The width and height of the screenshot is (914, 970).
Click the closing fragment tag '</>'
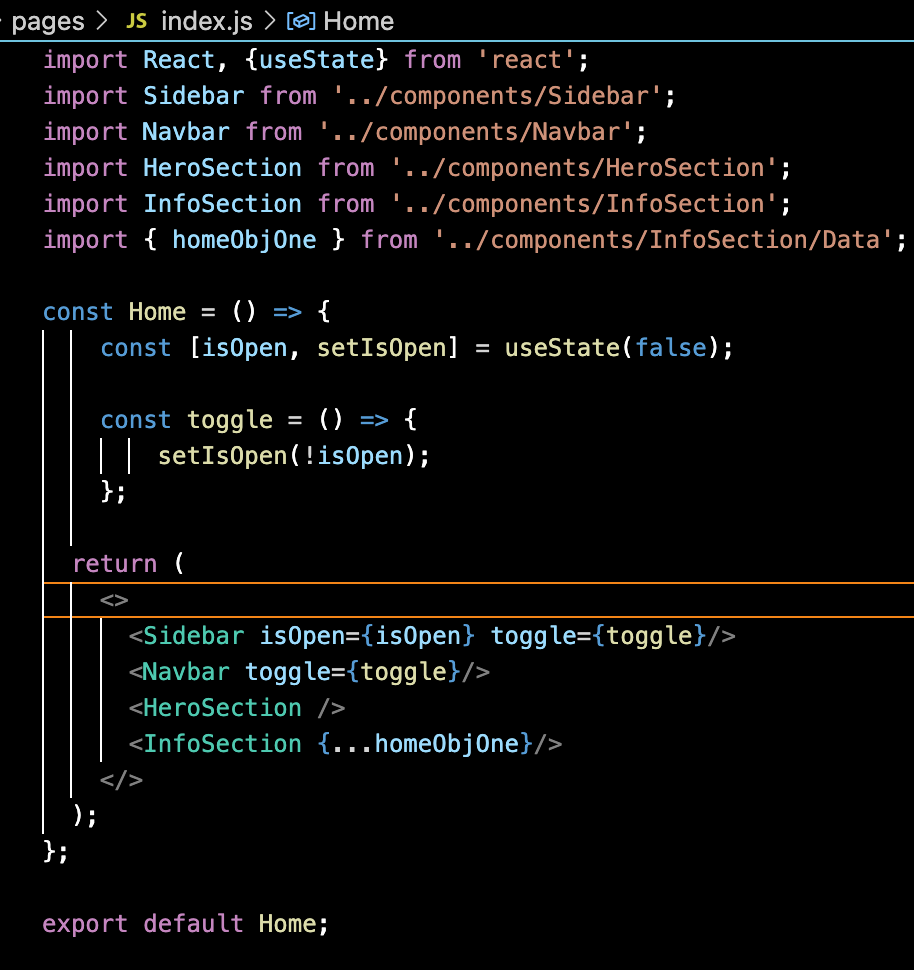121,779
